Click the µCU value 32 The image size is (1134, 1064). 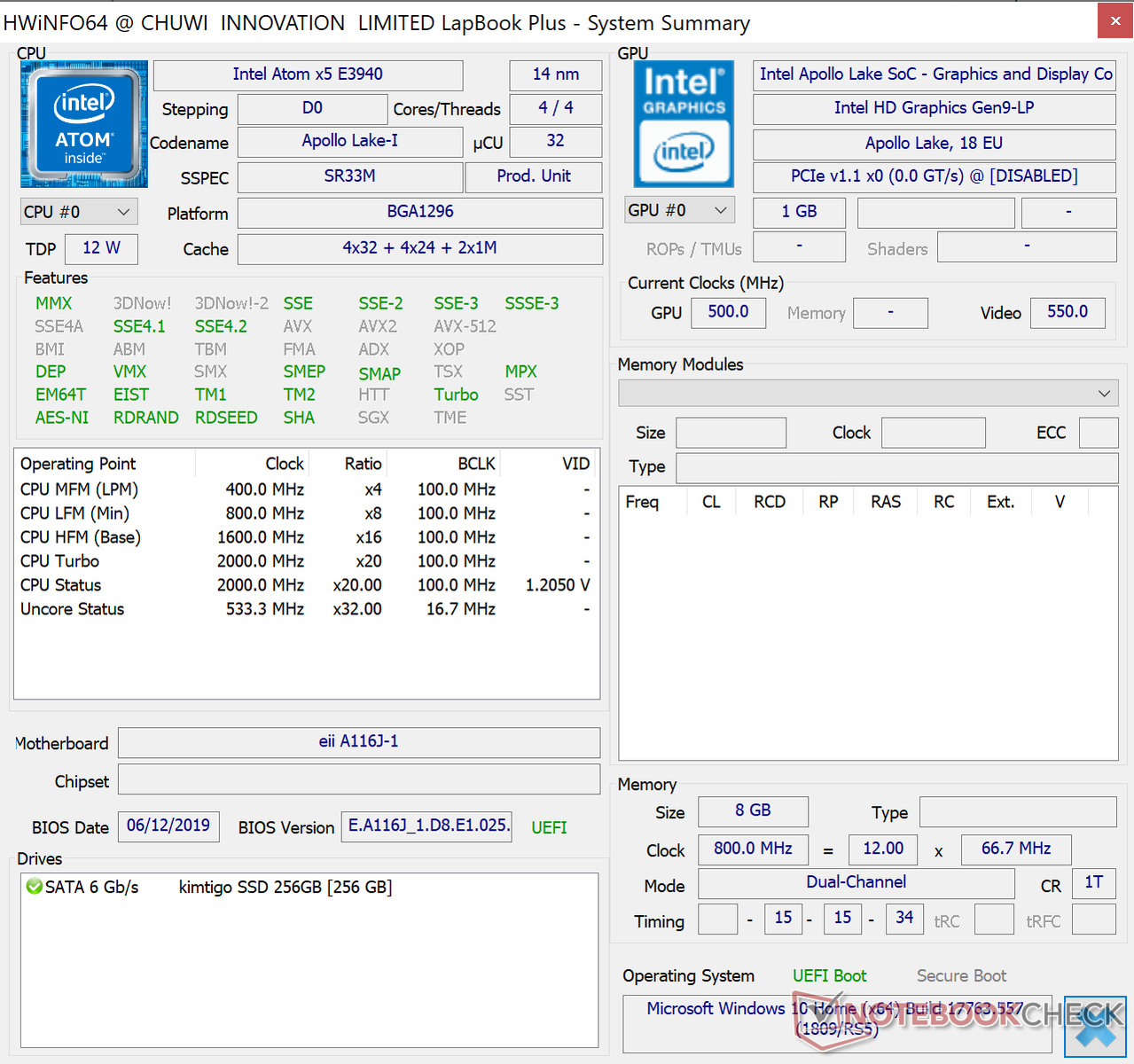[x=556, y=141]
